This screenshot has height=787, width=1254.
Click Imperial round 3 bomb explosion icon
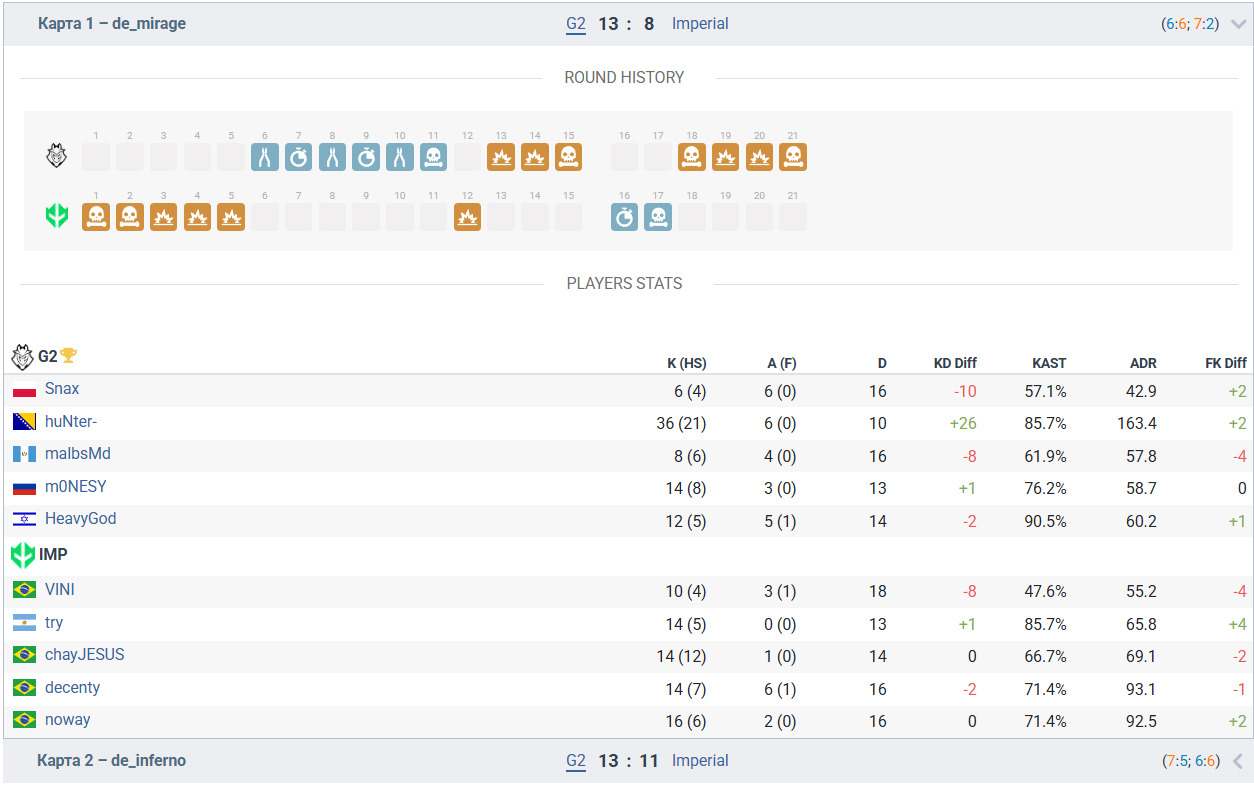[164, 217]
